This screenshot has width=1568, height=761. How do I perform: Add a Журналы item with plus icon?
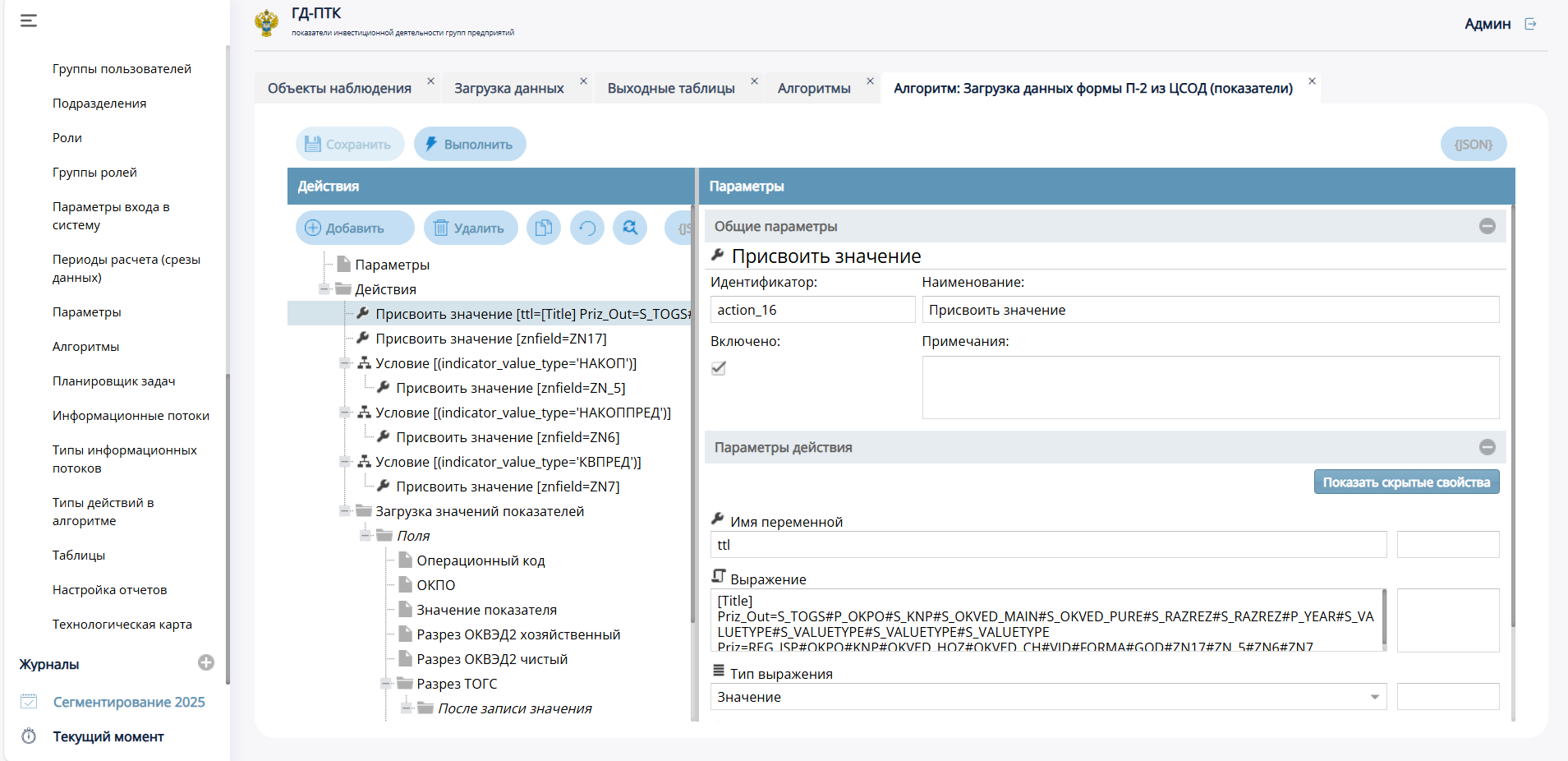coord(206,662)
